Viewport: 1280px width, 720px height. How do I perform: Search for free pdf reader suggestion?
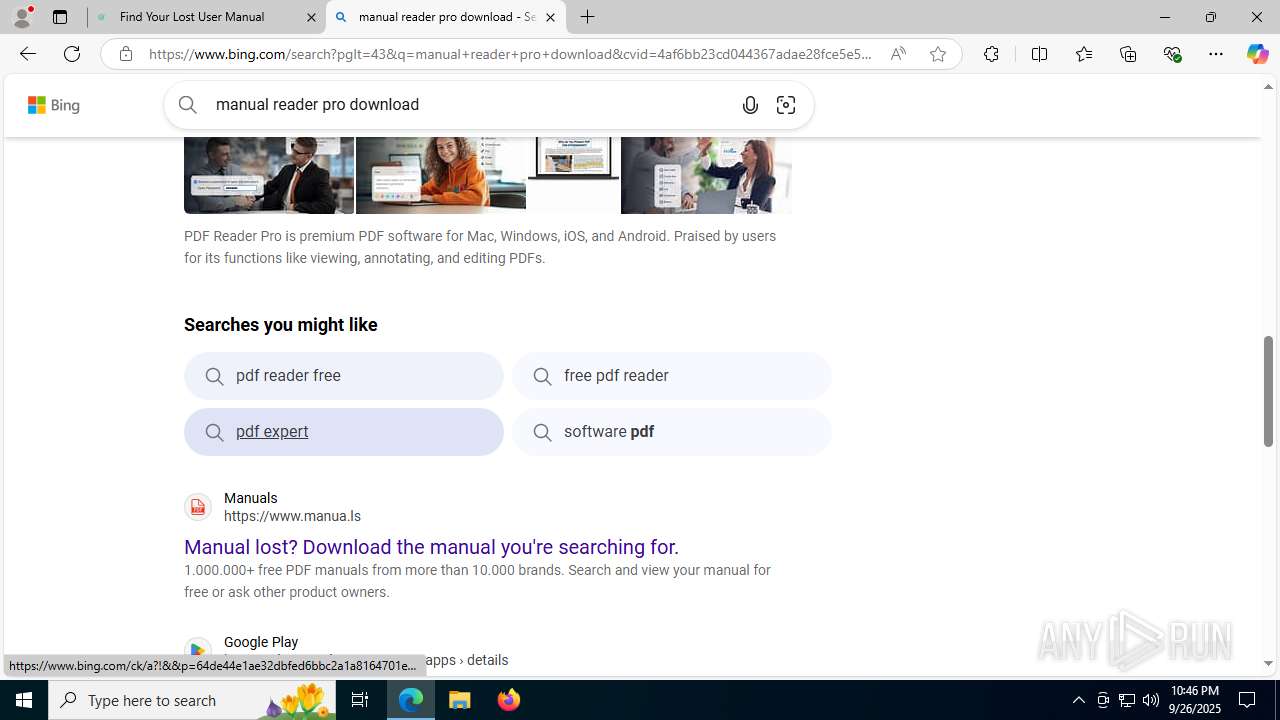[672, 376]
